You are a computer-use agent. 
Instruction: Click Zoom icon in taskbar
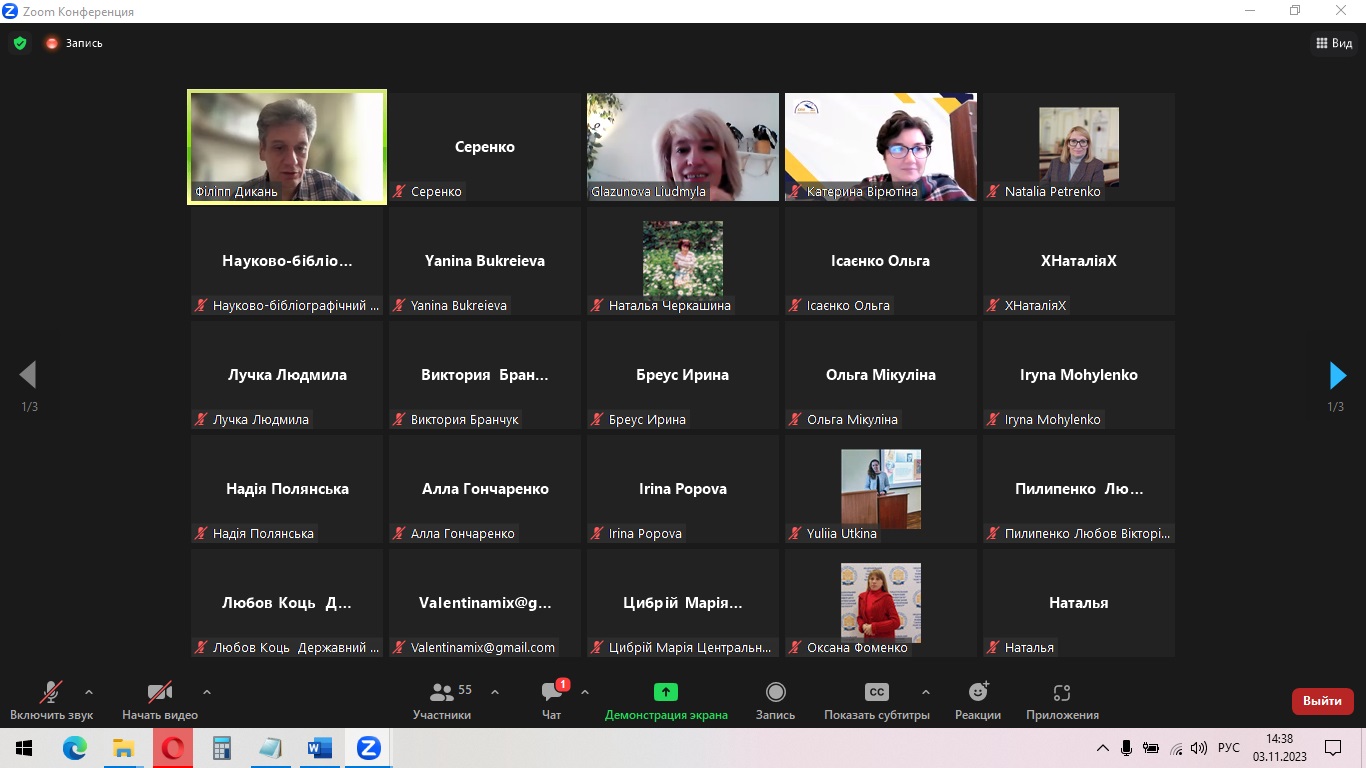pos(369,748)
